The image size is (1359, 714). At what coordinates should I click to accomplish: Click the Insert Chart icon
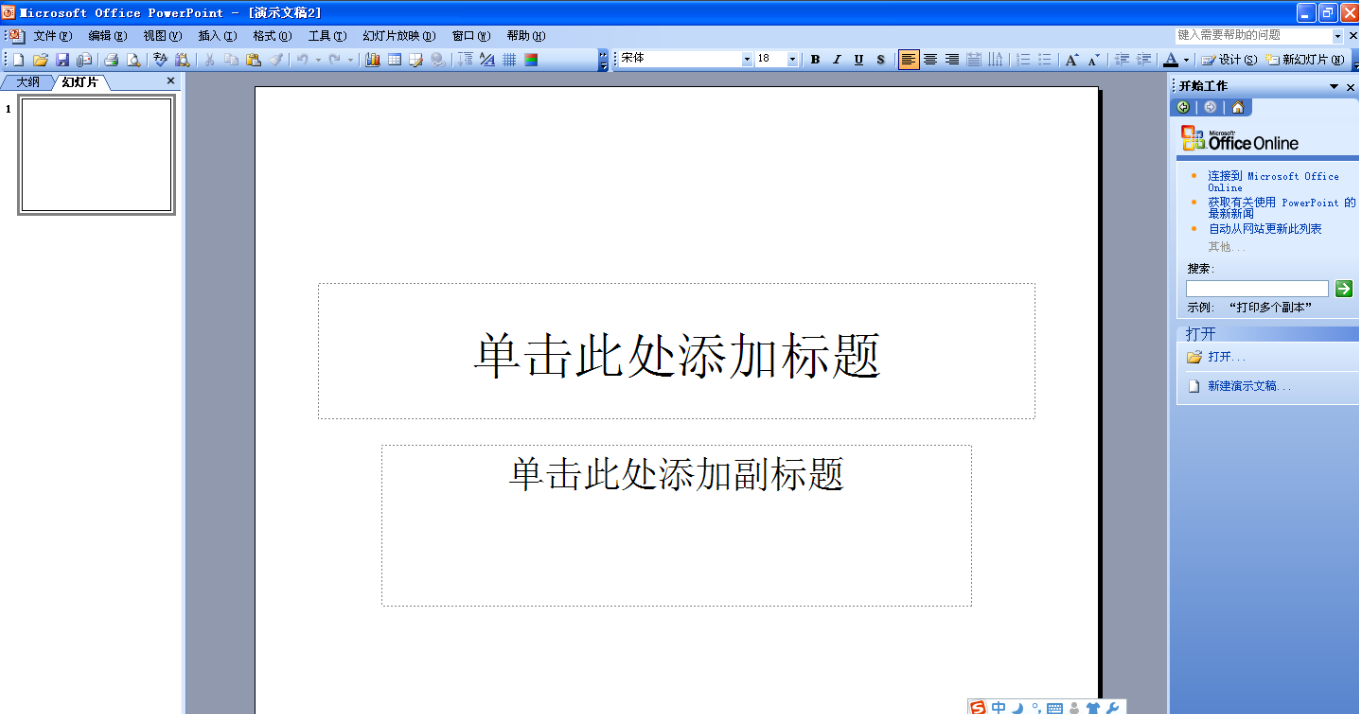(372, 60)
